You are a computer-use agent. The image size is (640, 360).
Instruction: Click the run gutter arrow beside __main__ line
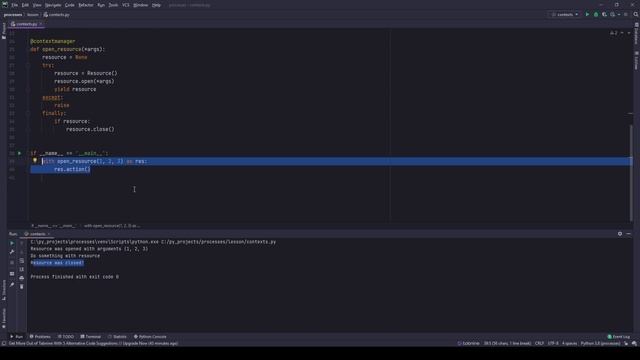[19, 153]
